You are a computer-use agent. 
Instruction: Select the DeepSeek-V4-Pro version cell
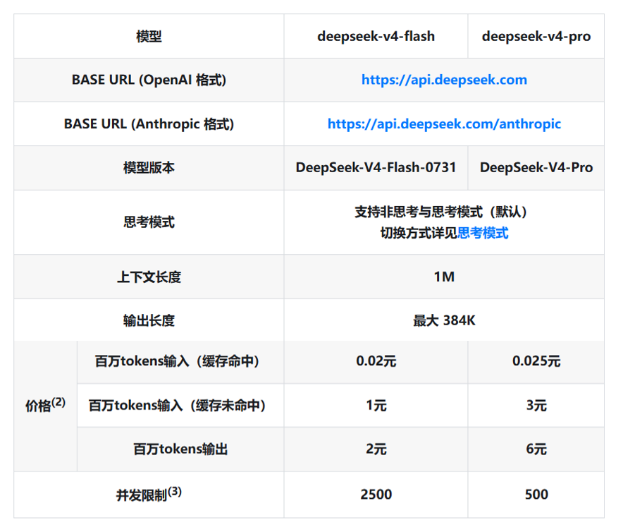(536, 167)
